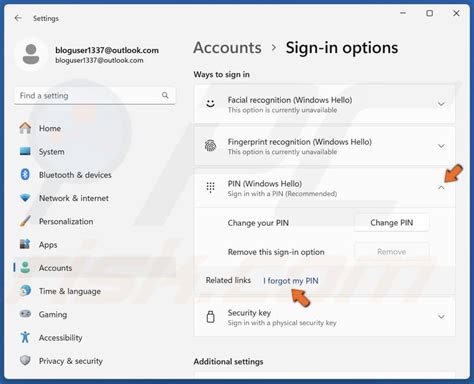Viewport: 474px width, 384px height.
Task: Select Apps in the sidebar
Action: point(95,245)
